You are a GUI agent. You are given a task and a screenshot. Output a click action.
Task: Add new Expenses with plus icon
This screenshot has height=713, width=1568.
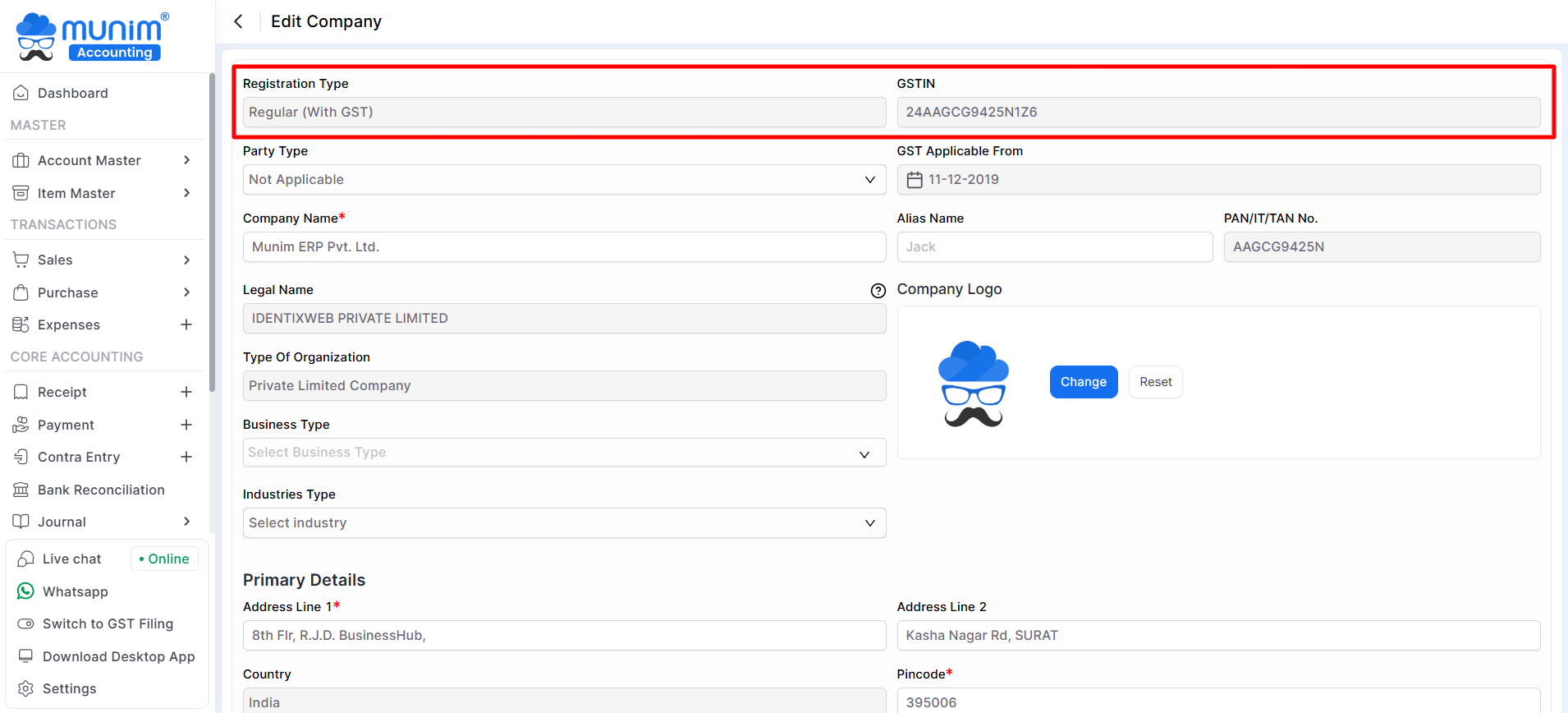point(186,324)
